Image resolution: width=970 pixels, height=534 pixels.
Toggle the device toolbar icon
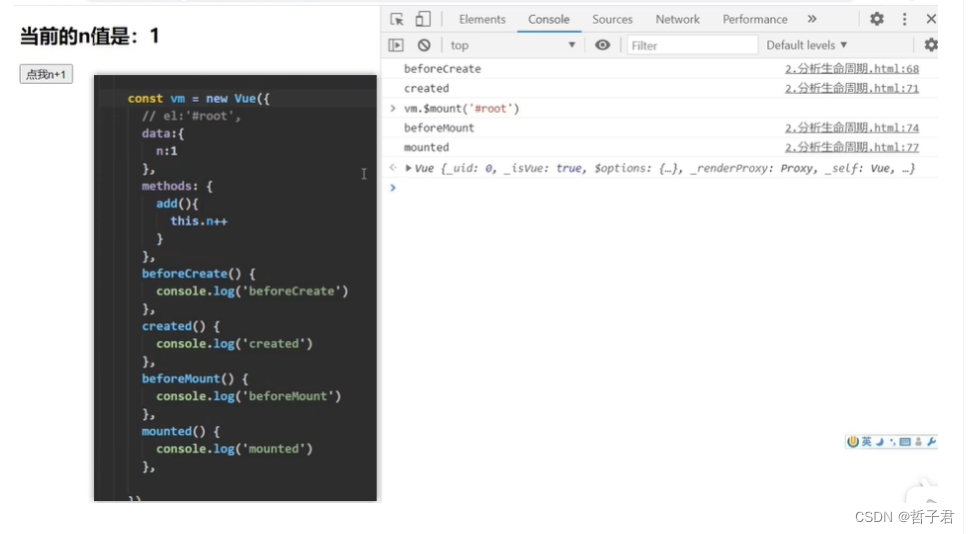[x=423, y=19]
